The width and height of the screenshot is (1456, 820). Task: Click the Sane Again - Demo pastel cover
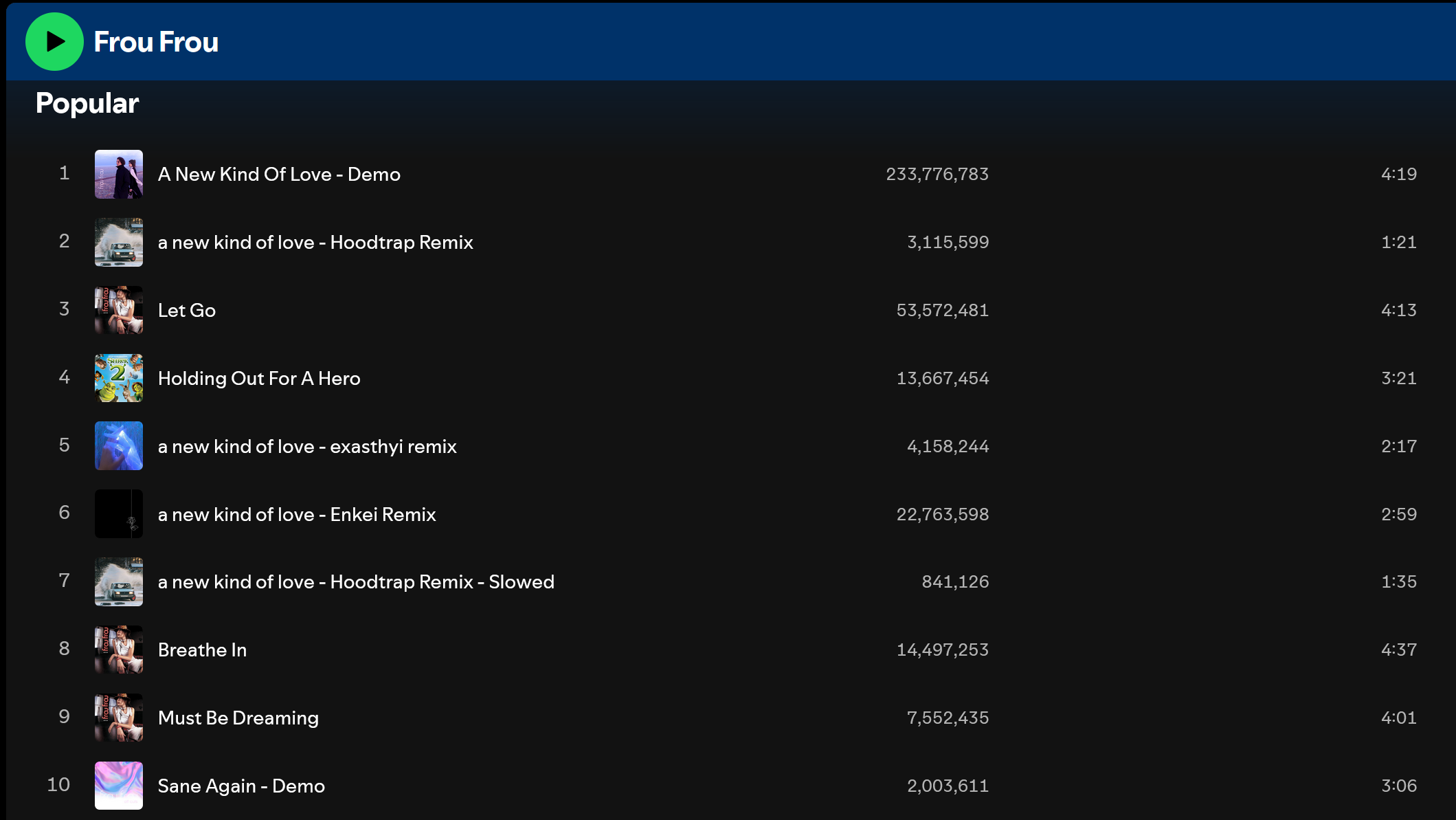pyautogui.click(x=119, y=786)
